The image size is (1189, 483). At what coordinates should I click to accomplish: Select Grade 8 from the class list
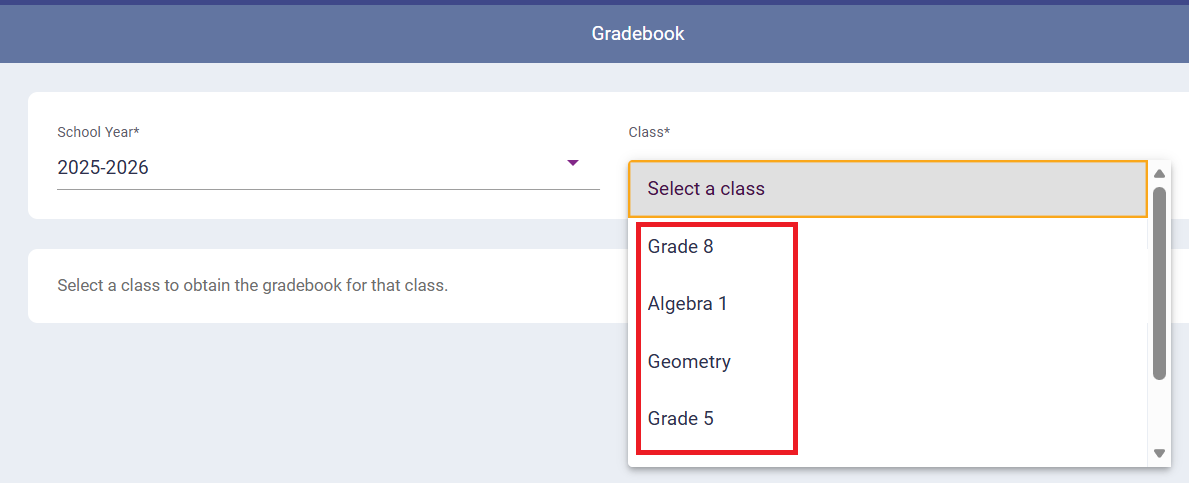click(x=681, y=246)
